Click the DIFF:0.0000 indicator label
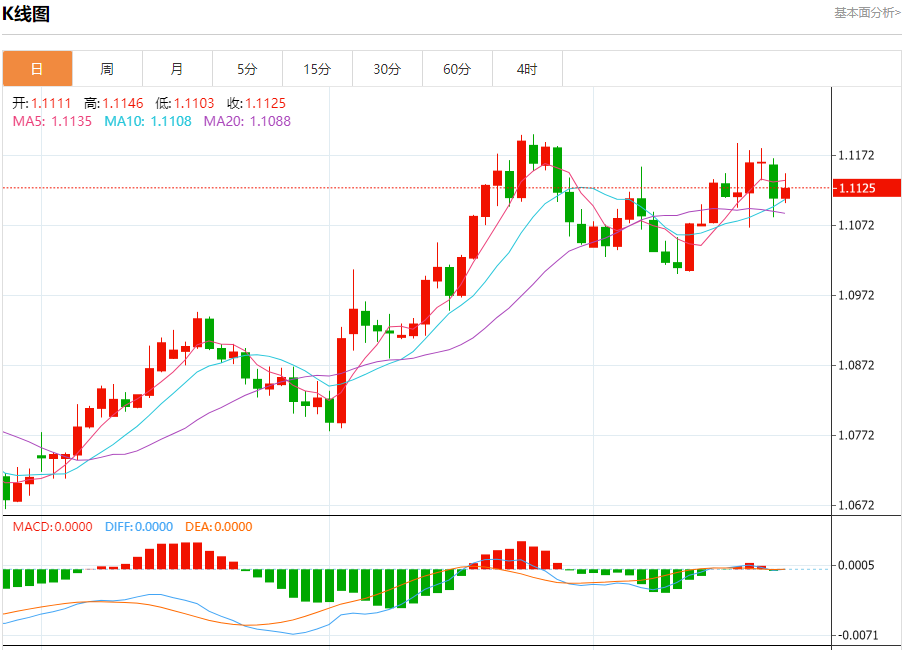The width and height of the screenshot is (909, 650). coord(139,526)
